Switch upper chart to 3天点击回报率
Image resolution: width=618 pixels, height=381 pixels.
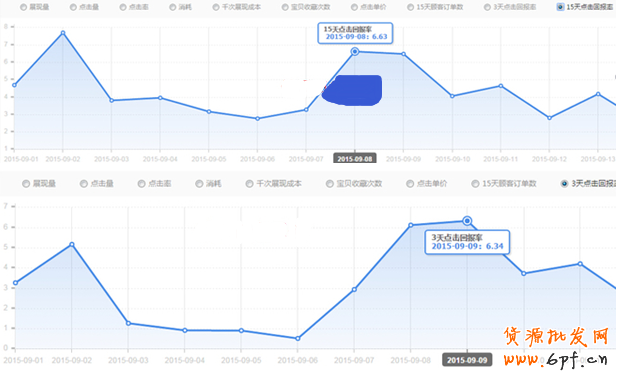[x=488, y=7]
